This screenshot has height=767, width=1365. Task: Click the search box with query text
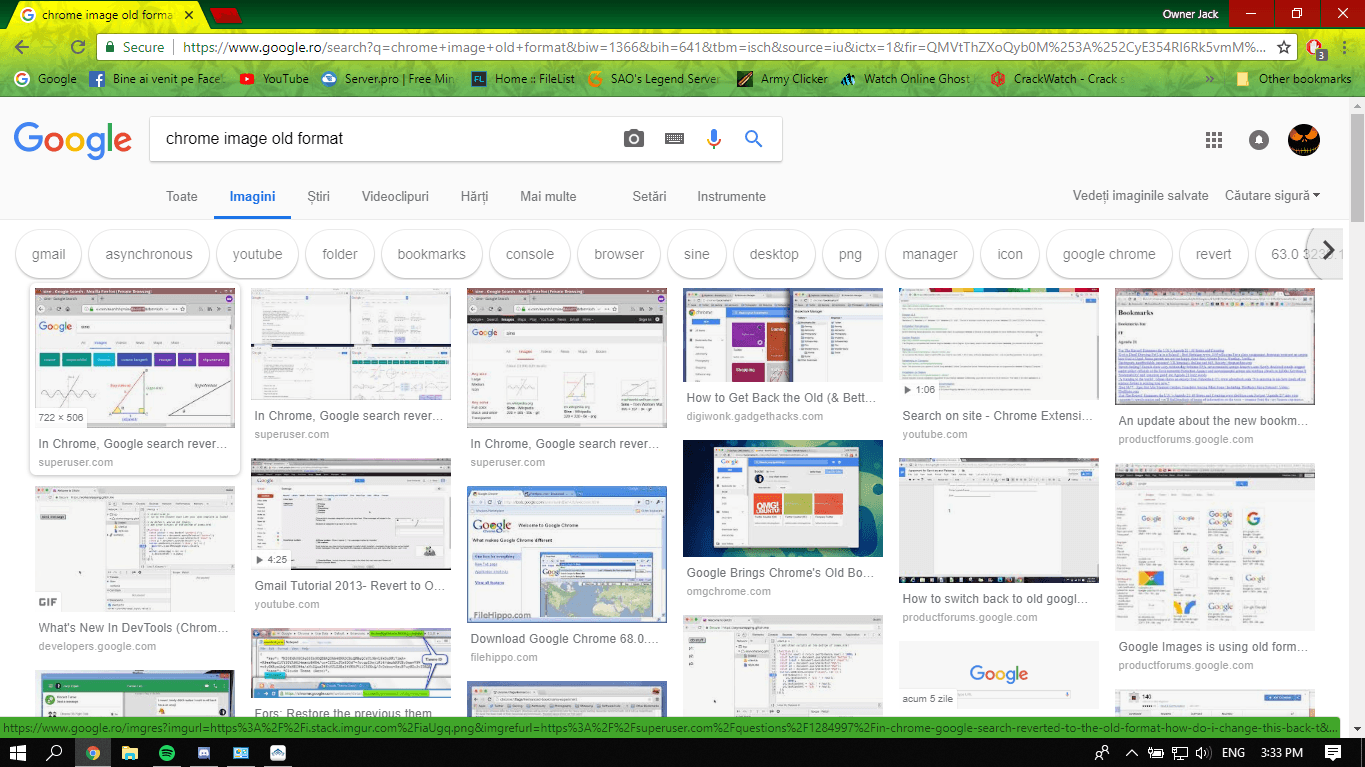coord(380,139)
